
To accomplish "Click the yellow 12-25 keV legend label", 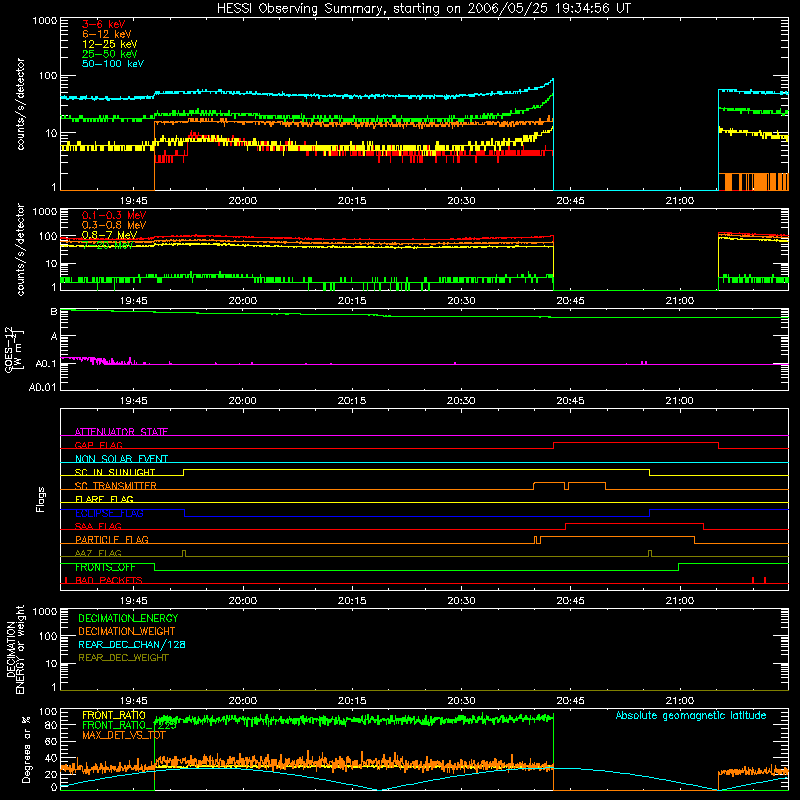I will [x=109, y=44].
